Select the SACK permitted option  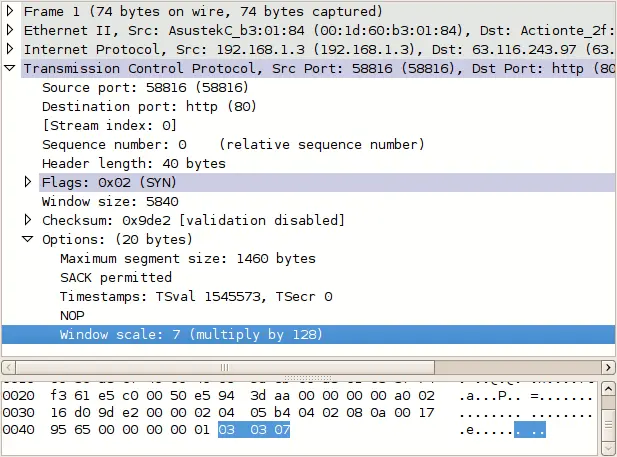pos(116,278)
